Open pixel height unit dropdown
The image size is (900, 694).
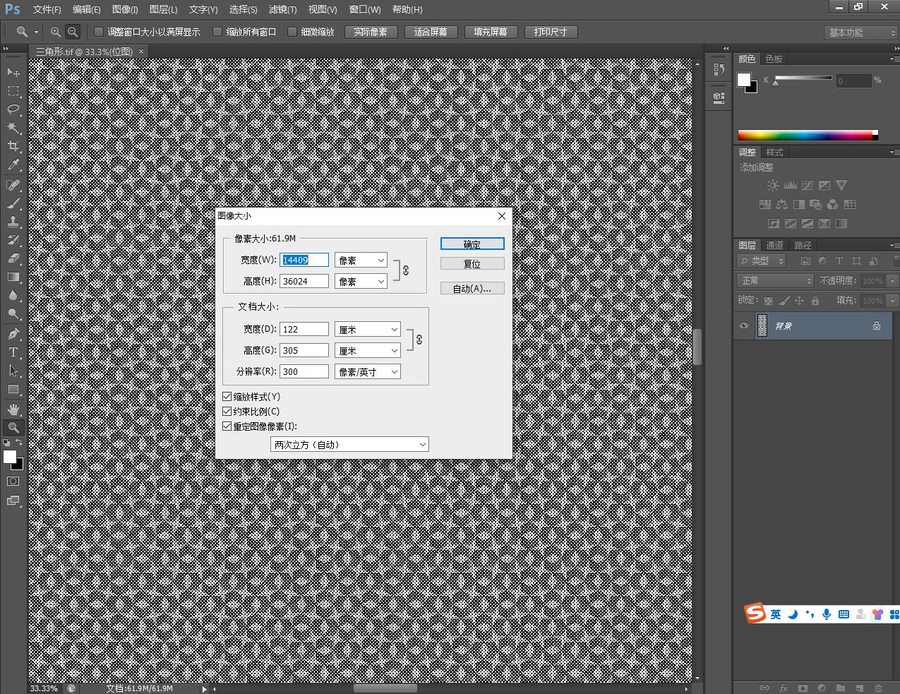click(x=361, y=282)
